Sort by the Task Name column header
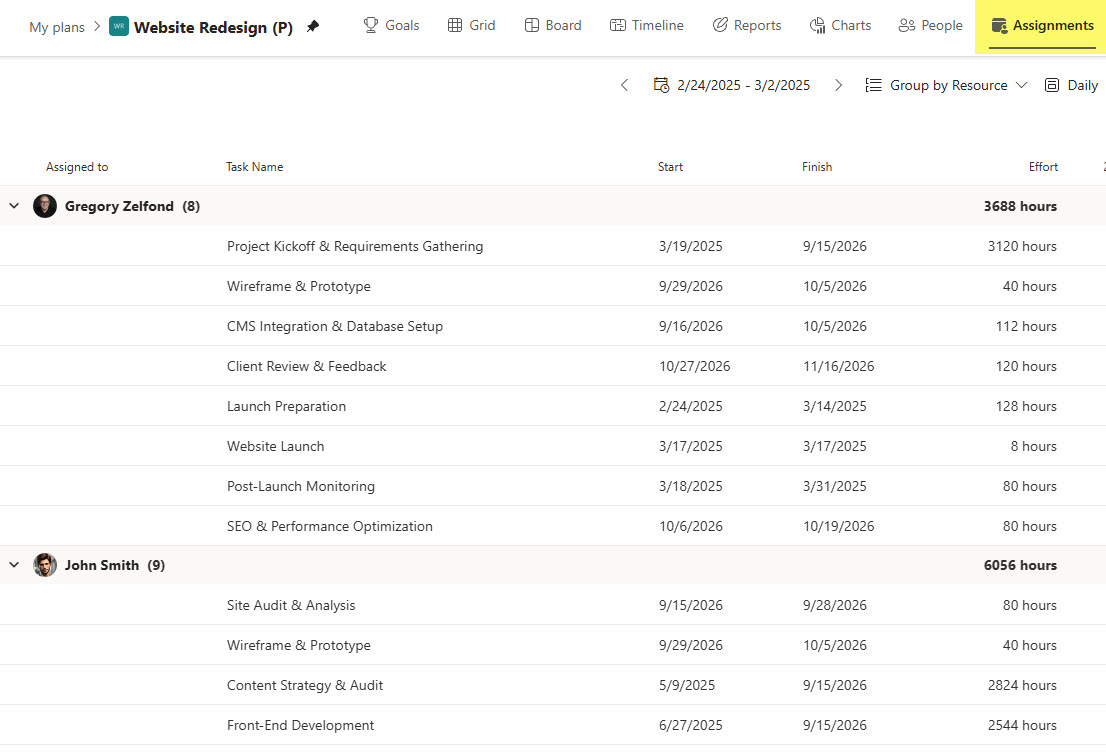The width and height of the screenshot is (1106, 755). 255,167
